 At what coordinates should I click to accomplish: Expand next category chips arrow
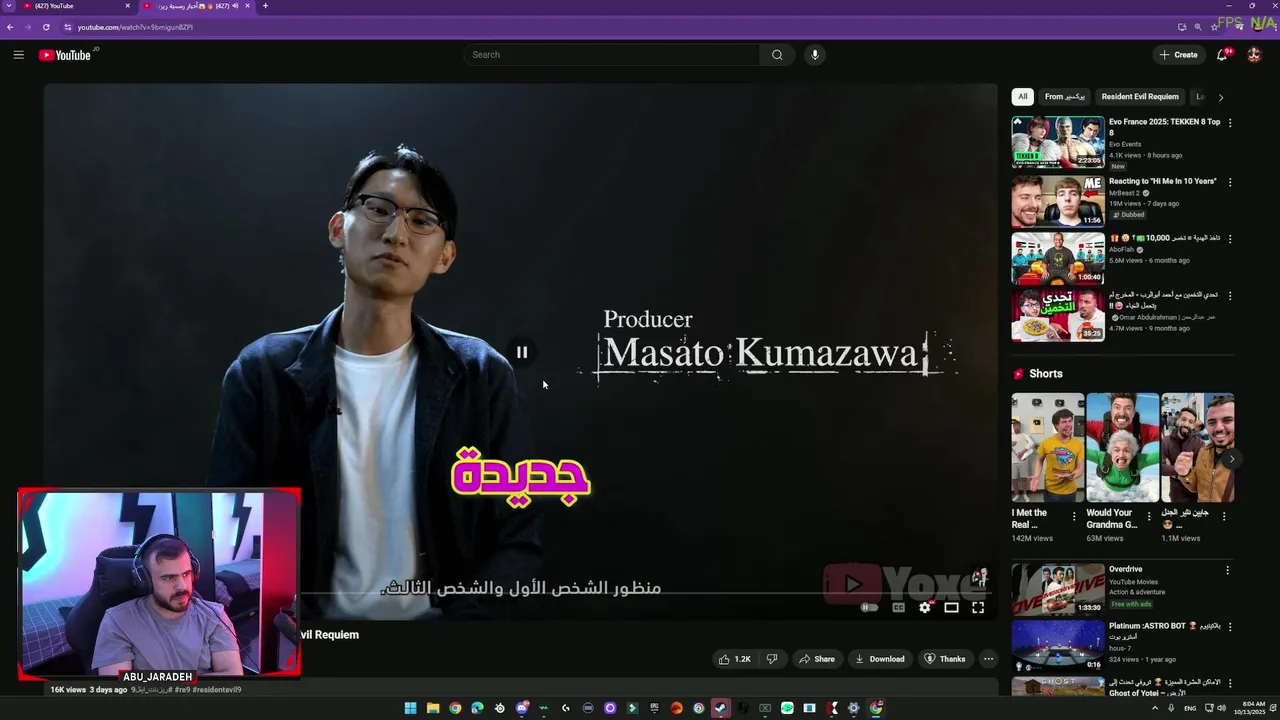pos(1220,97)
